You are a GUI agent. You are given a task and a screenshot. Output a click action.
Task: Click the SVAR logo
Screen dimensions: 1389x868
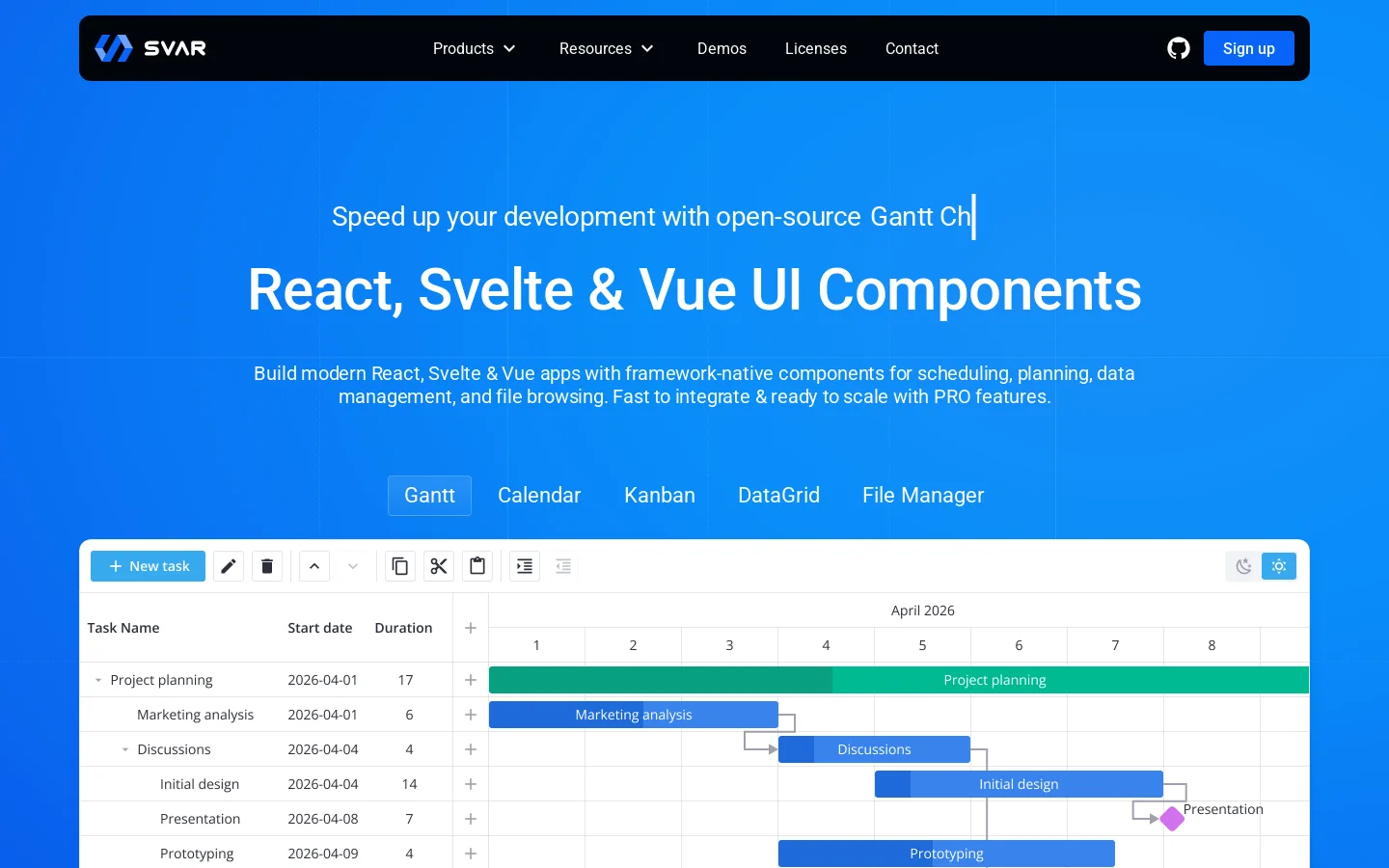tap(150, 48)
